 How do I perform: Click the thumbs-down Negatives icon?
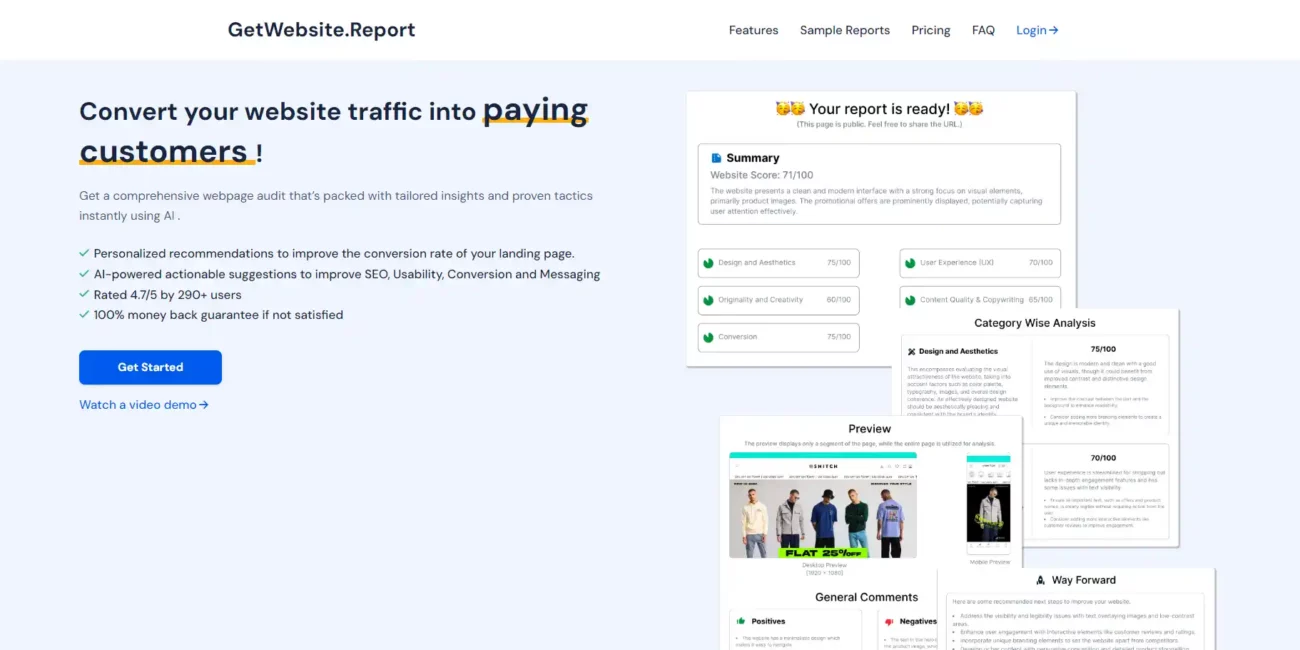point(889,621)
